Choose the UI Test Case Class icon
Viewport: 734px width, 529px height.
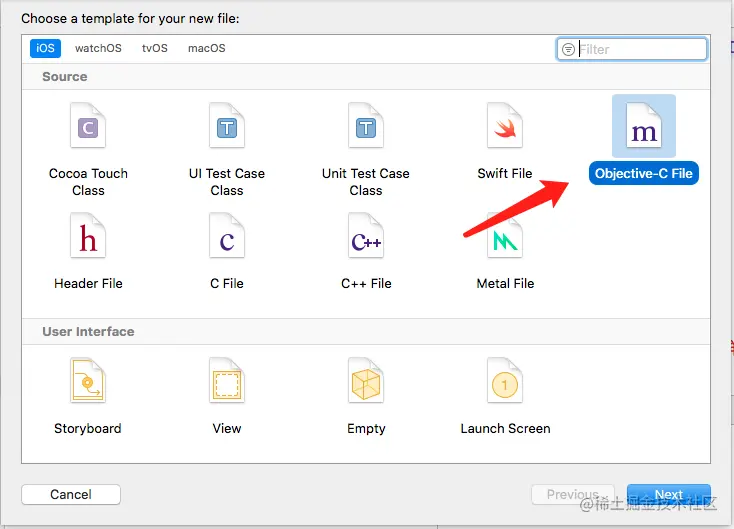pos(227,125)
